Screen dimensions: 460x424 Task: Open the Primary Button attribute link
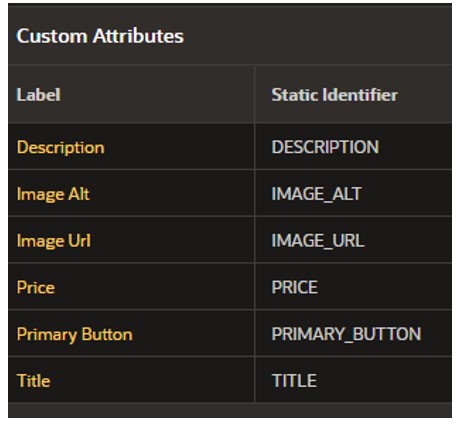75,334
